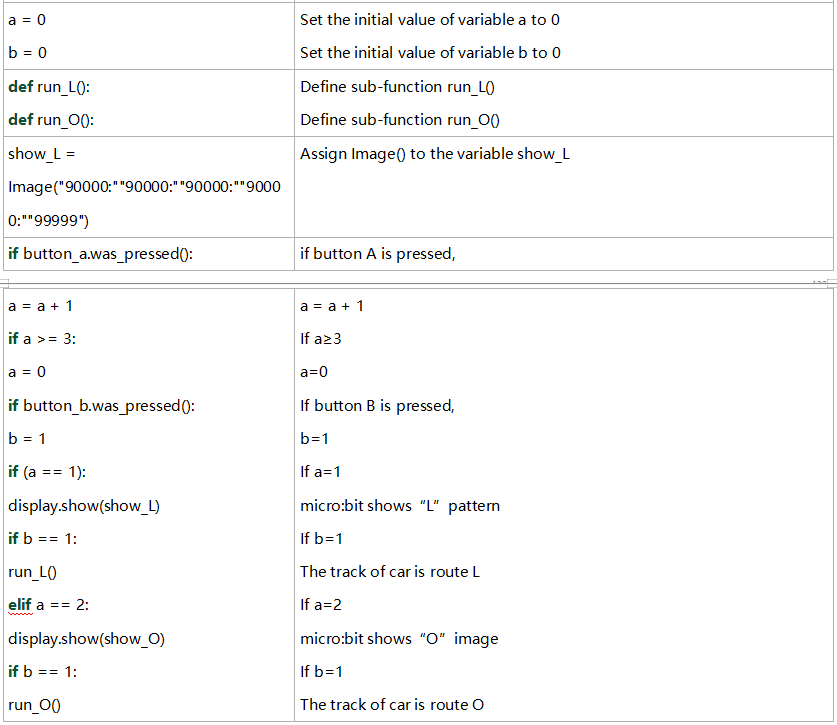The image size is (837, 725).
Task: Click the 'Define sub-function run_L()' description
Action: (397, 86)
